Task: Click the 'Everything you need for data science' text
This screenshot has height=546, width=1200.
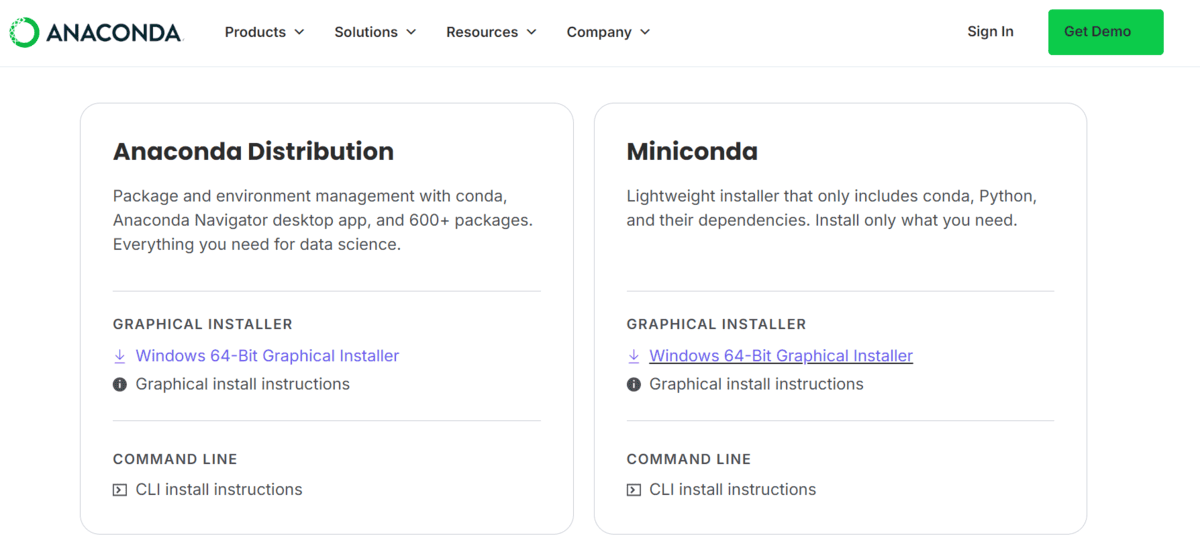Action: coord(257,244)
